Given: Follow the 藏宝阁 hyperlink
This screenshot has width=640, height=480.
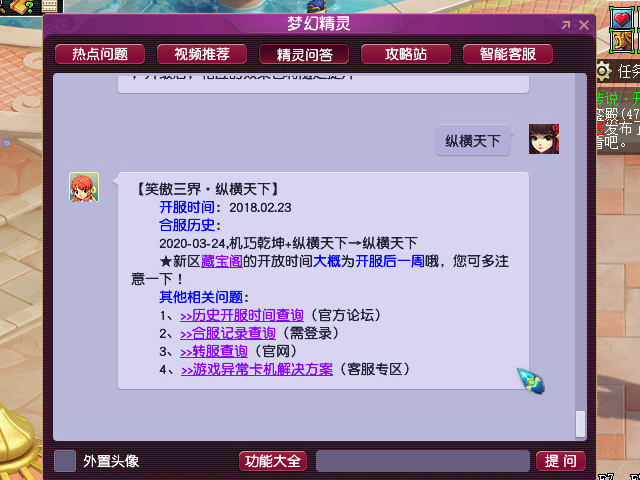Looking at the screenshot, I should pos(222,261).
